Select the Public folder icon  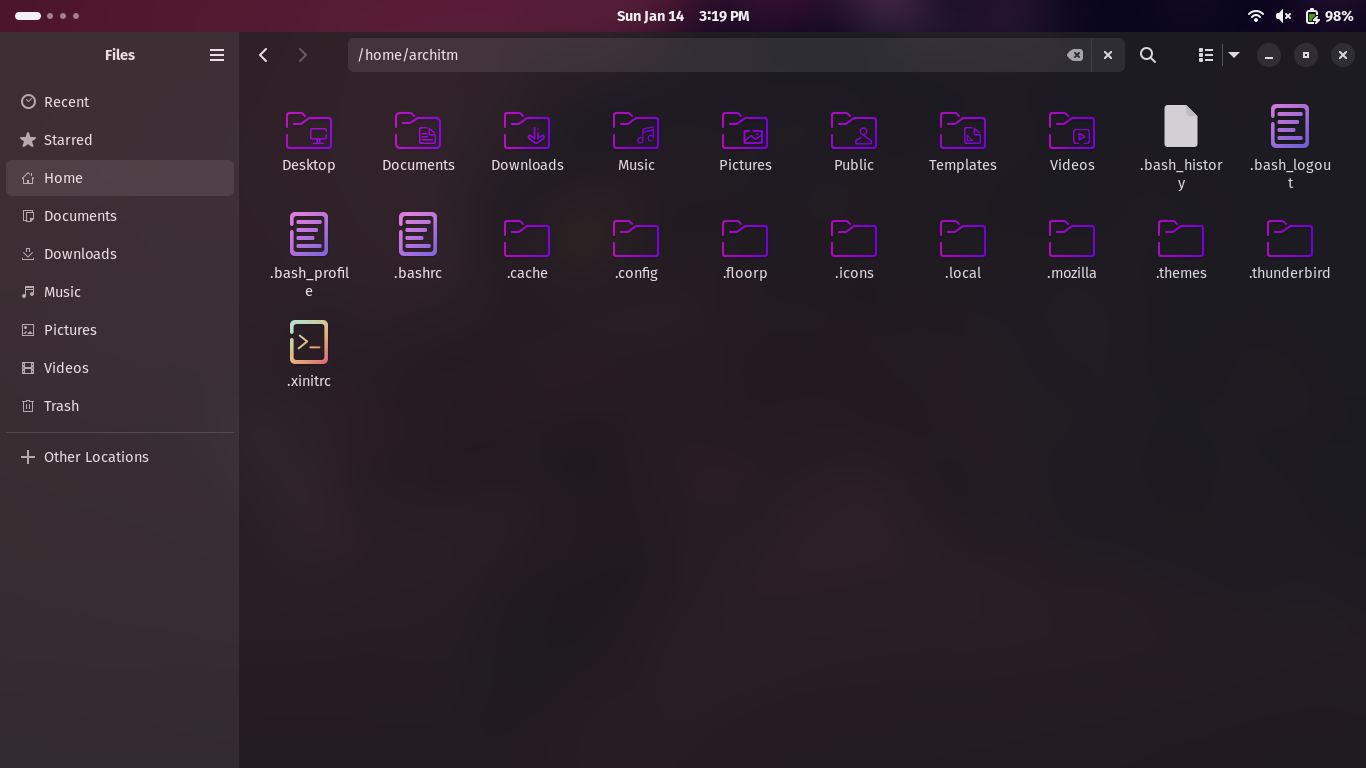click(854, 130)
